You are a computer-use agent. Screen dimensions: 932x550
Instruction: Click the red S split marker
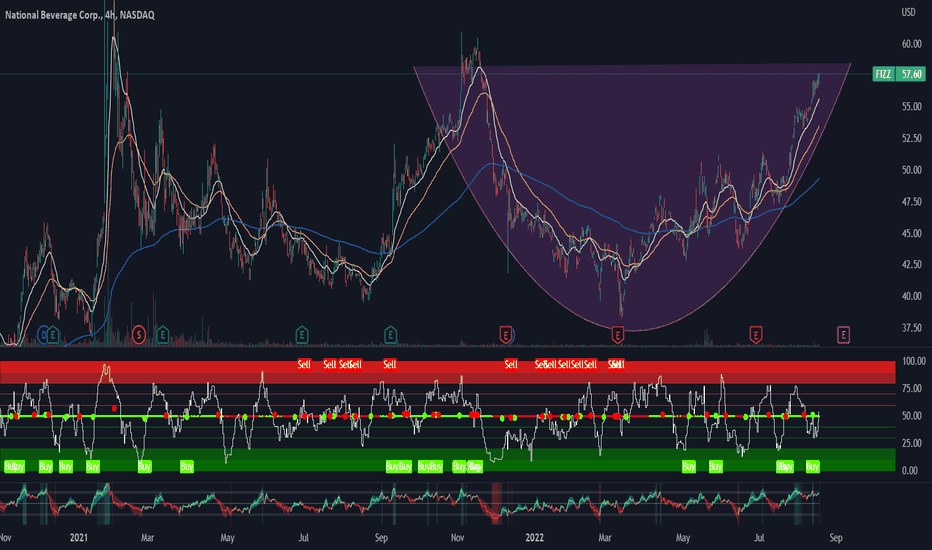138,335
